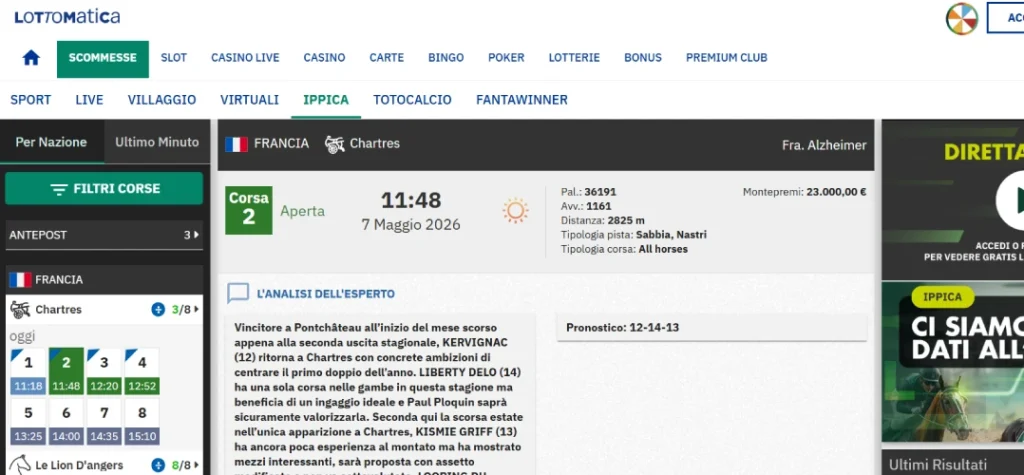Open the Bonus page
Image resolution: width=1024 pixels, height=475 pixels.
643,57
